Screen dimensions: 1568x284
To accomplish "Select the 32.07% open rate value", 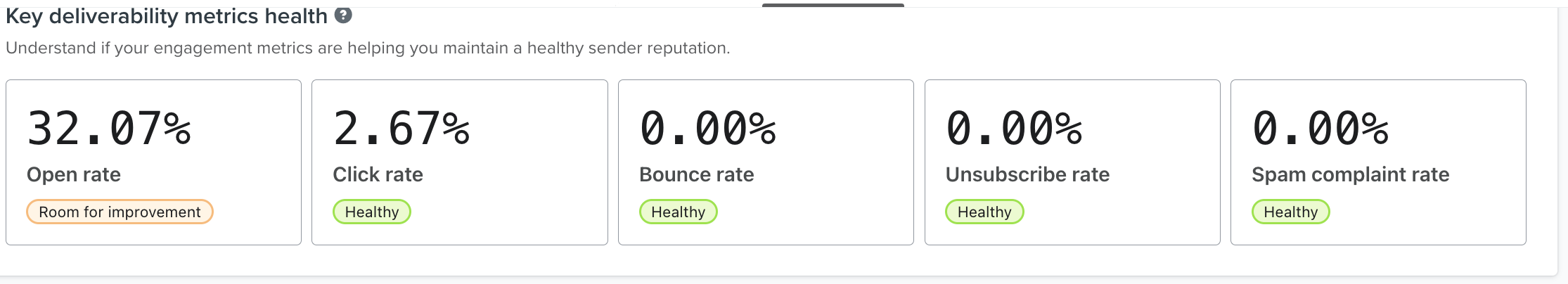I will pos(109,129).
